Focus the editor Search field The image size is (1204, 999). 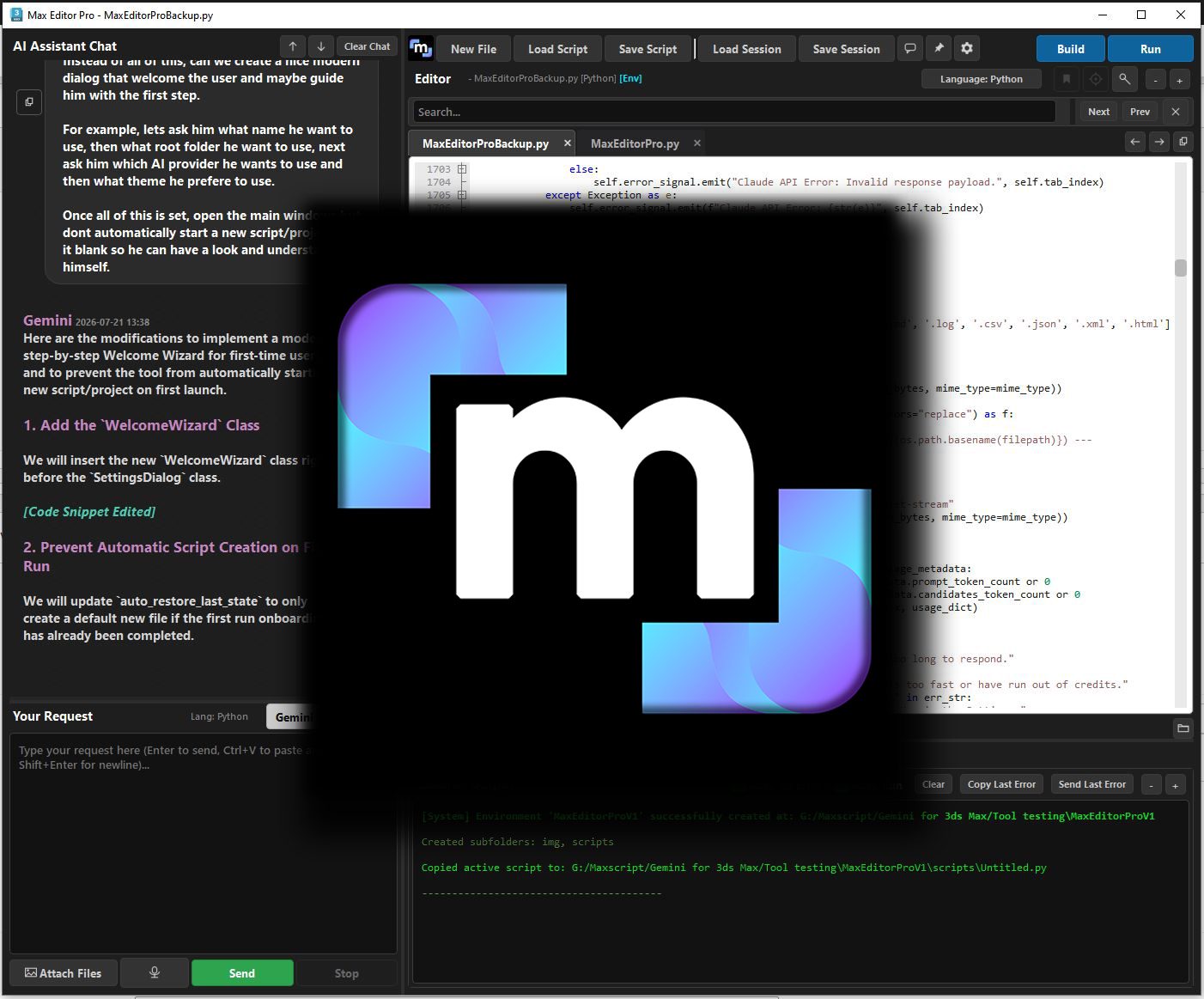[x=734, y=112]
